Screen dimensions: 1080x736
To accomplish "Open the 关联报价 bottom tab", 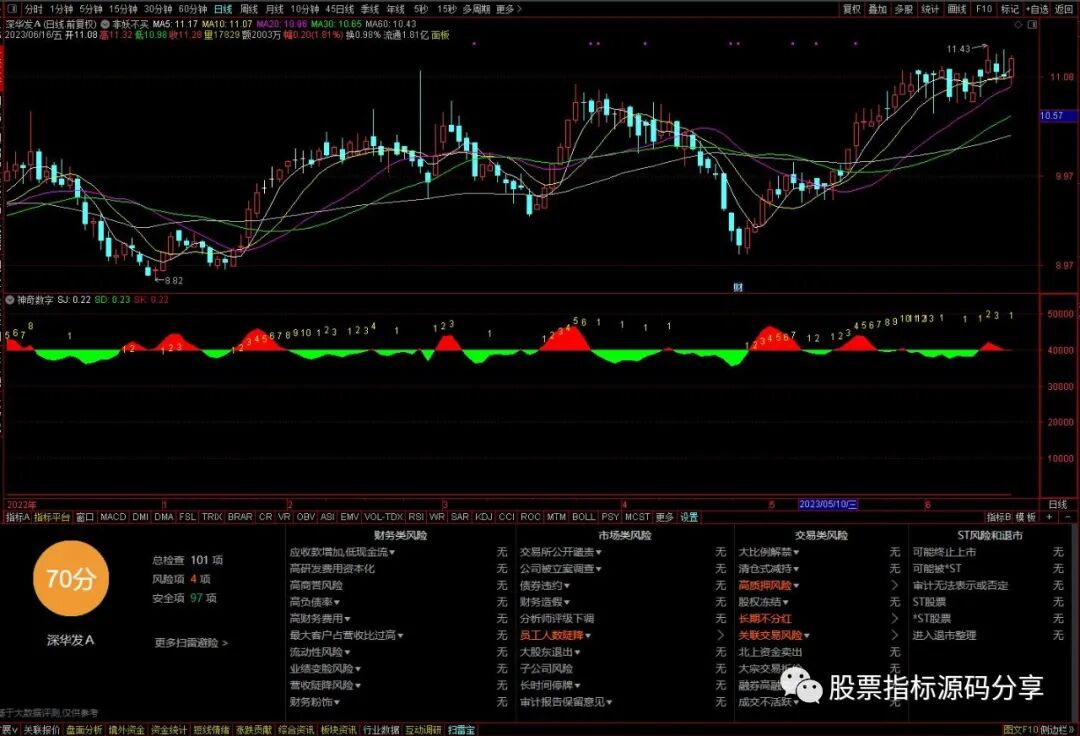I will 41,730.
